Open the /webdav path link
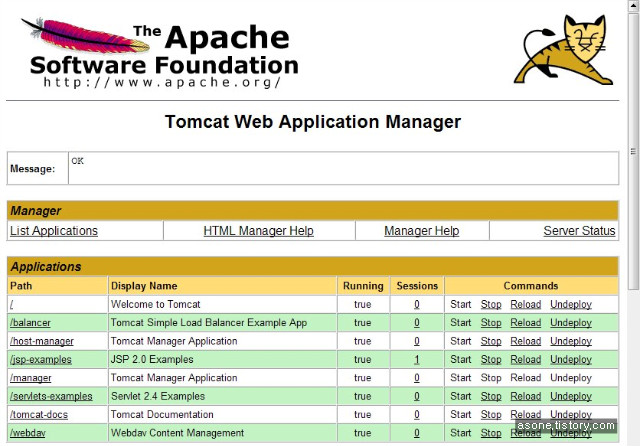 [x=27, y=433]
